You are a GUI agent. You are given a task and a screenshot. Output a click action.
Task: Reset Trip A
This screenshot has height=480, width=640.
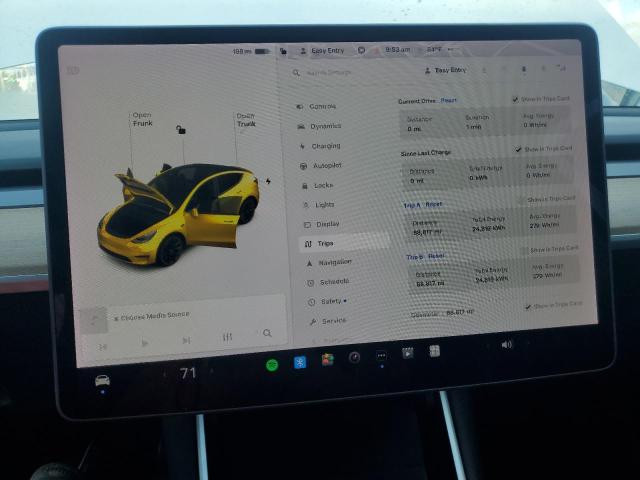[x=434, y=204]
